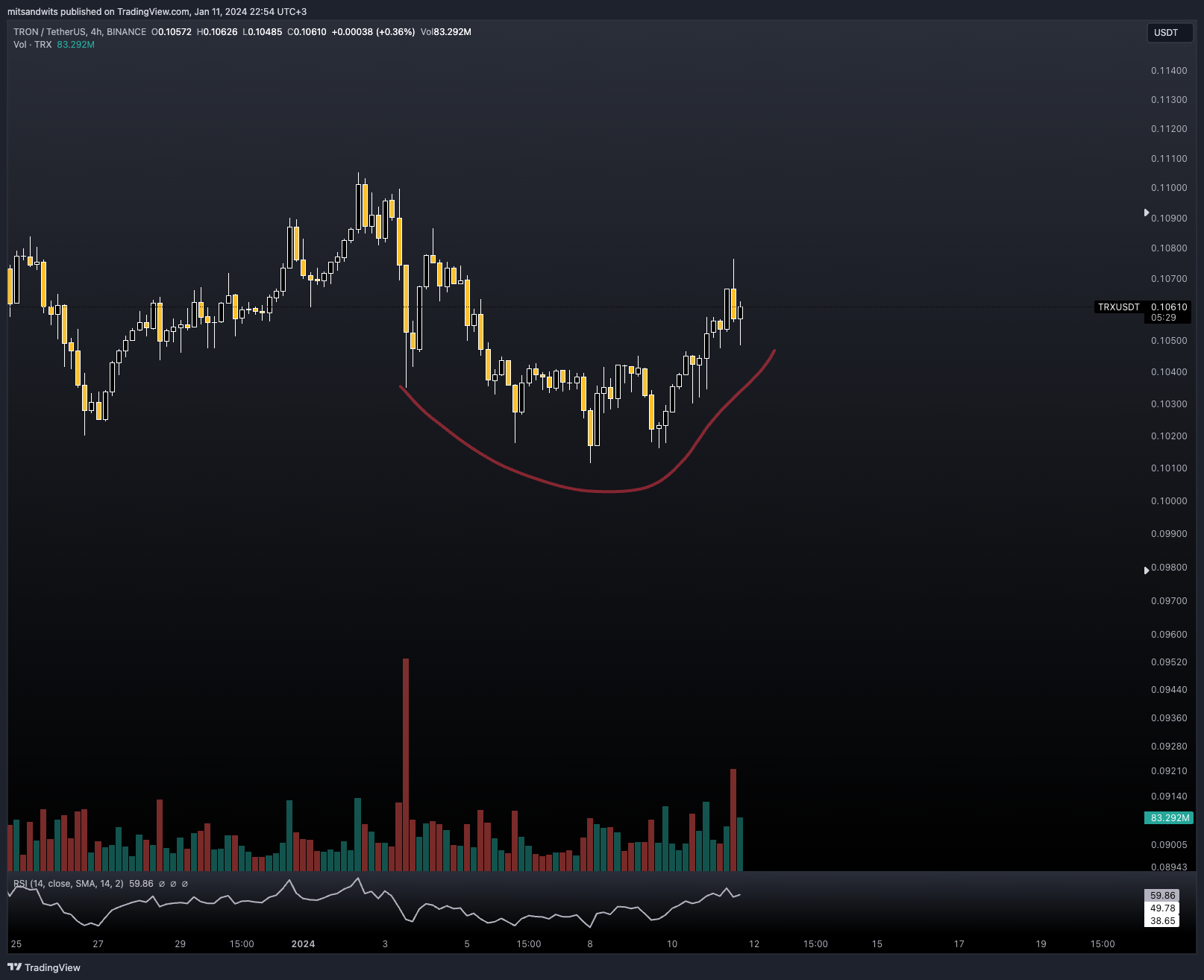Click the TRXUSDT price line label
Viewport: 1204px width, 980px height.
click(1119, 307)
